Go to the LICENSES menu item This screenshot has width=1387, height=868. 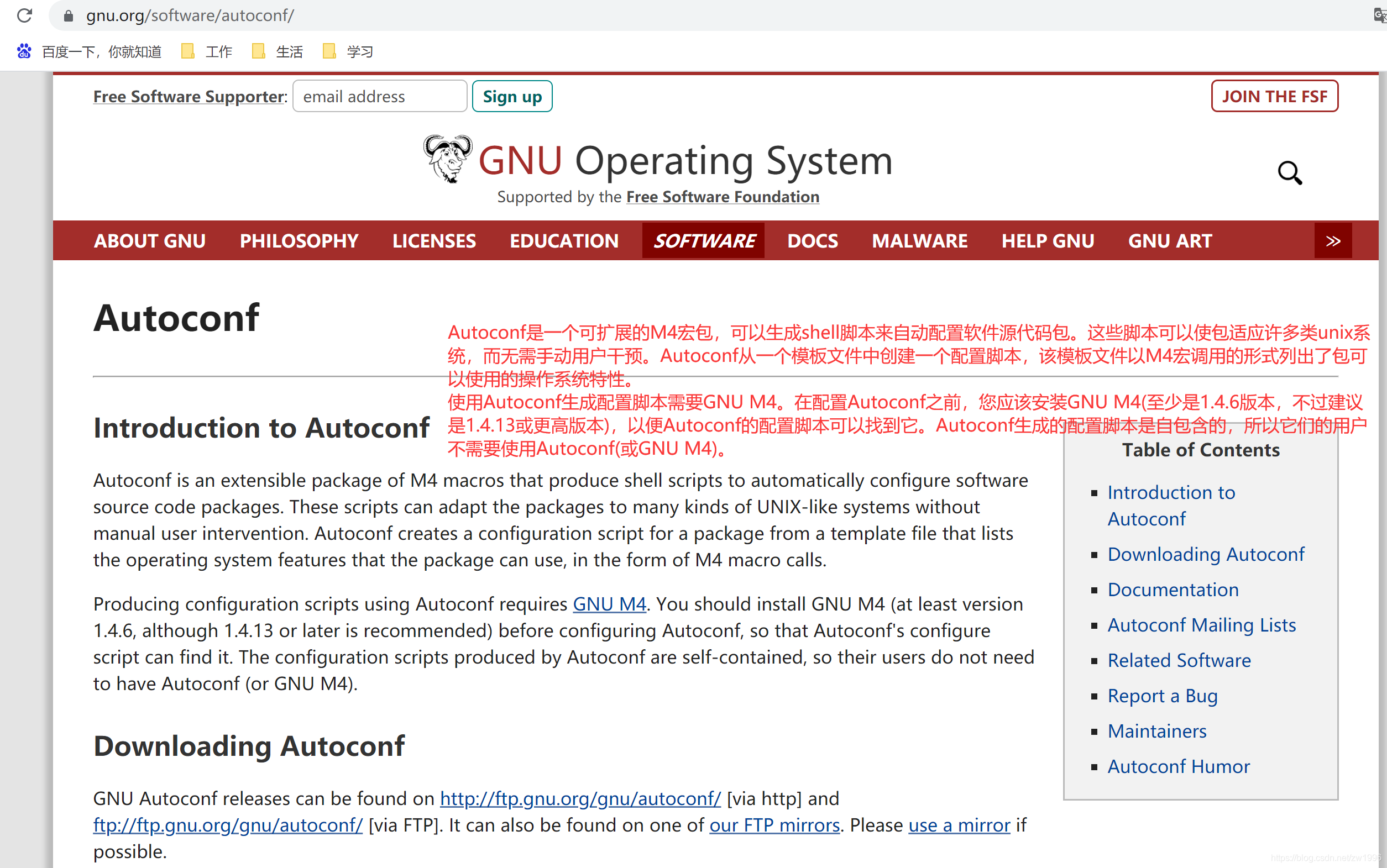(x=433, y=240)
